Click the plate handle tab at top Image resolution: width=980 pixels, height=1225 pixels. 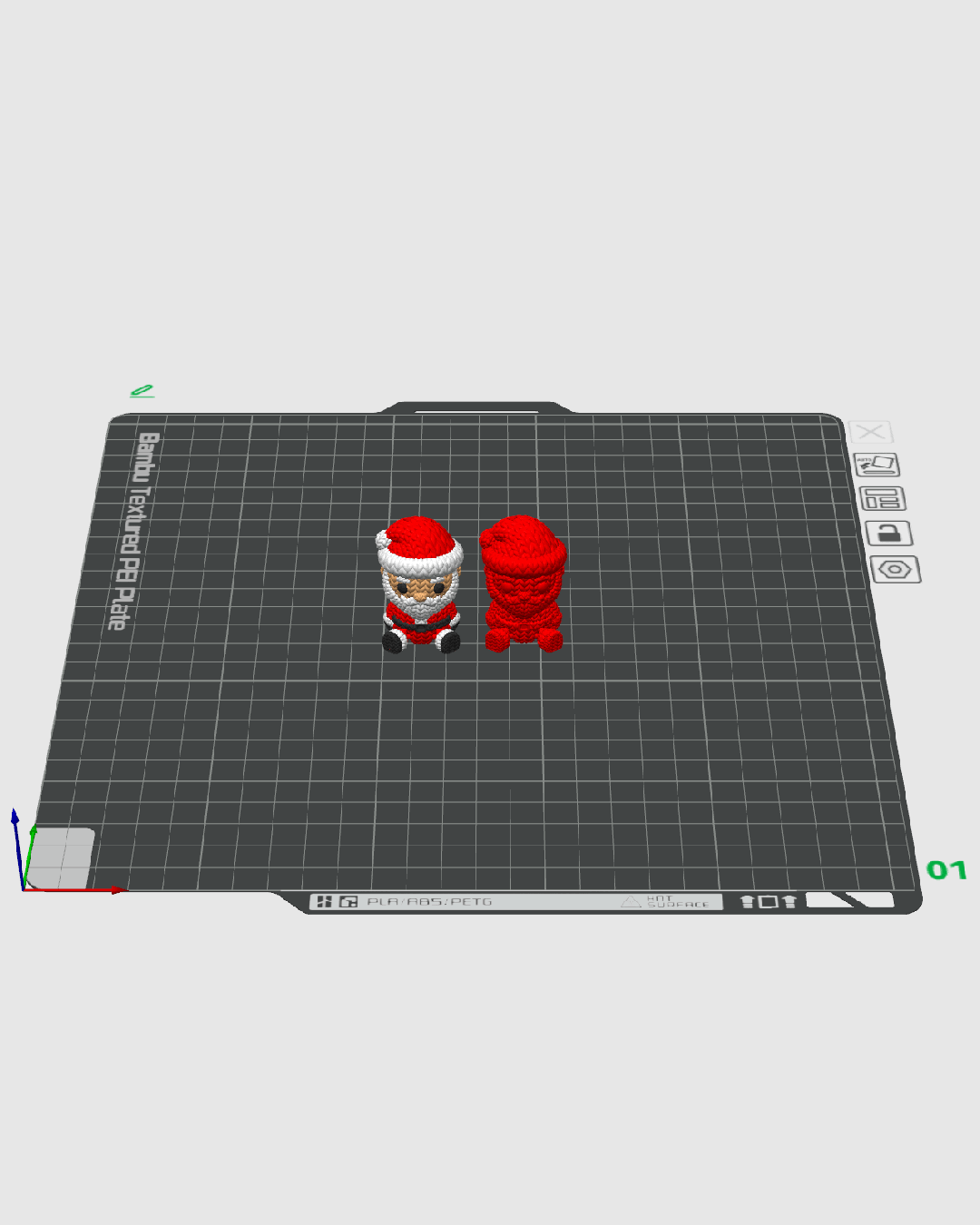click(x=476, y=408)
